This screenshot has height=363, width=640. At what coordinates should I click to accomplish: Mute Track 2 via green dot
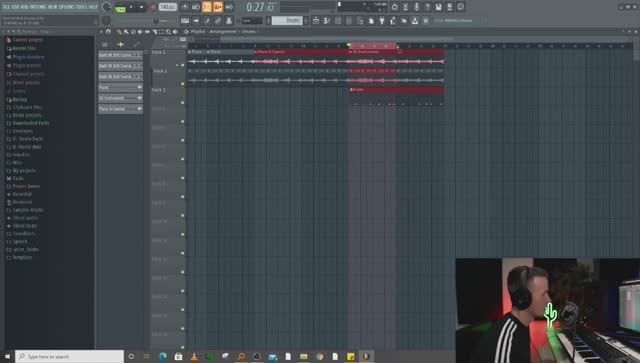coord(182,84)
